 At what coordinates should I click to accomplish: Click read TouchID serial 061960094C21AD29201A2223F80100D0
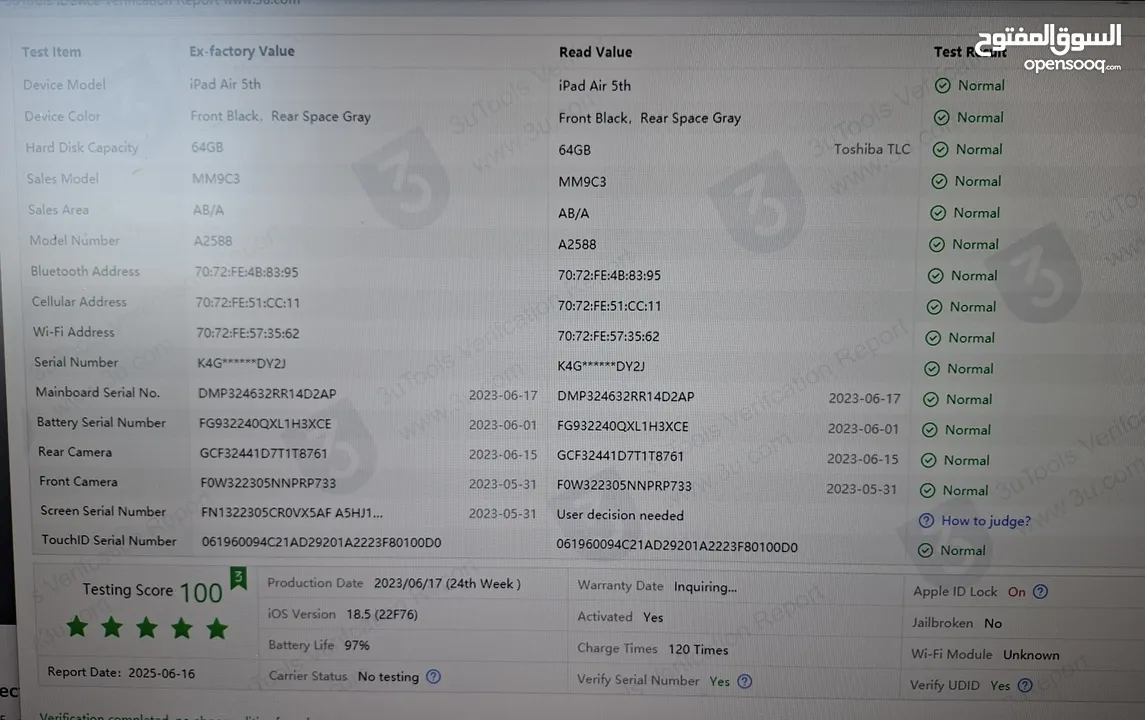[677, 547]
